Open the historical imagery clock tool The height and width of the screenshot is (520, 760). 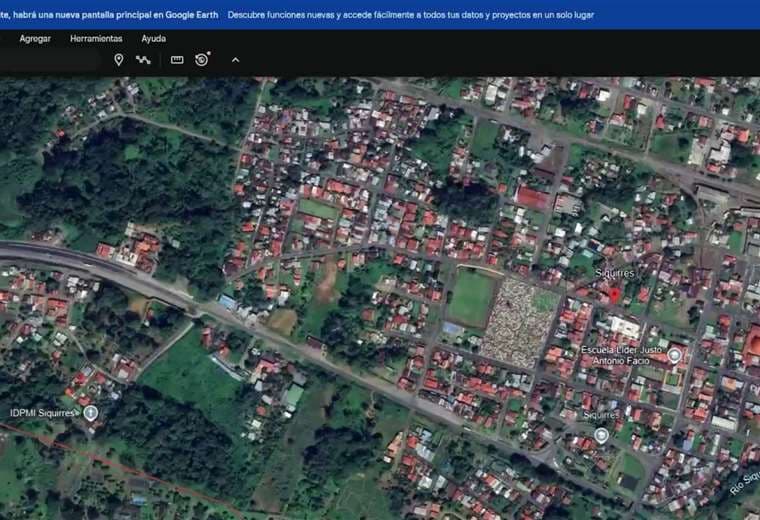pos(202,60)
